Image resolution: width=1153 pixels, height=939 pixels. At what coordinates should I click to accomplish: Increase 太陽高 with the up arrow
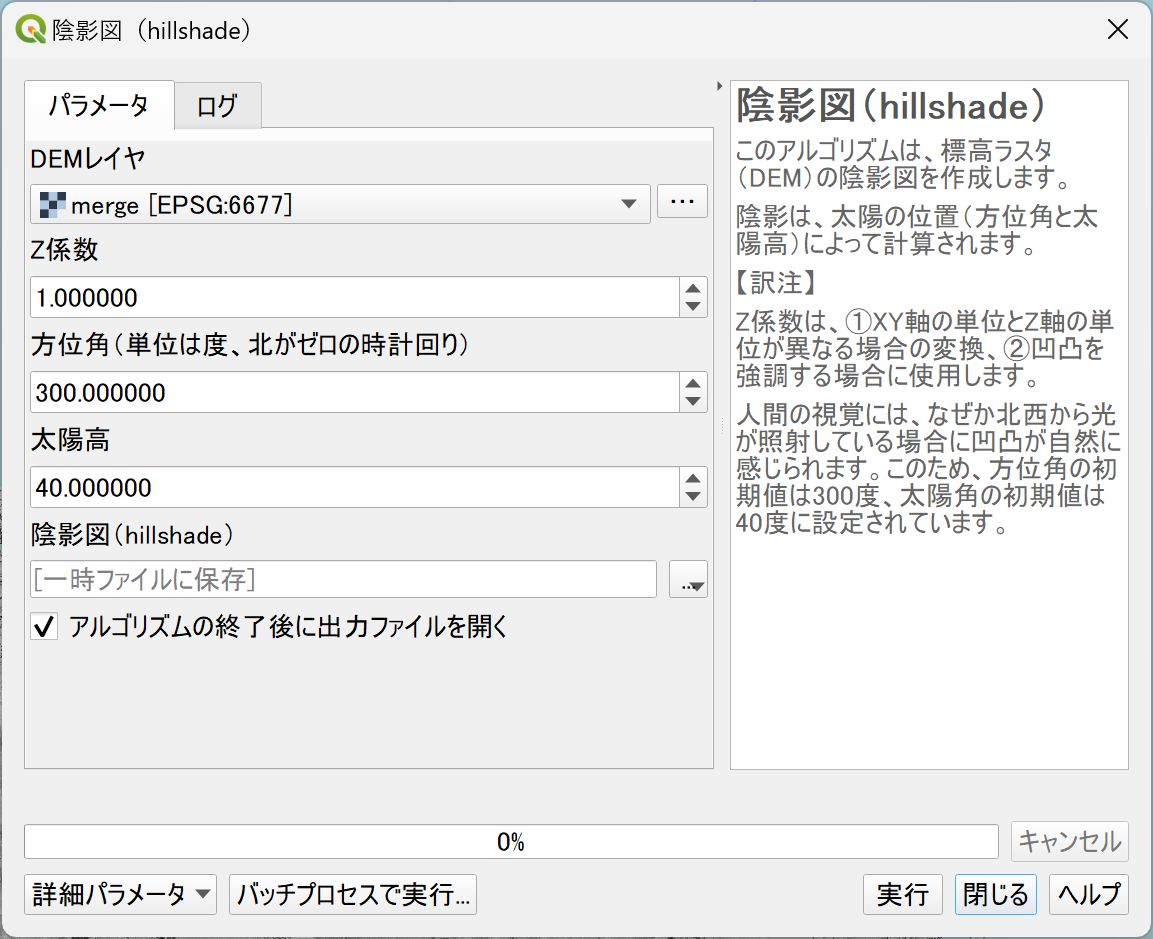coord(693,478)
